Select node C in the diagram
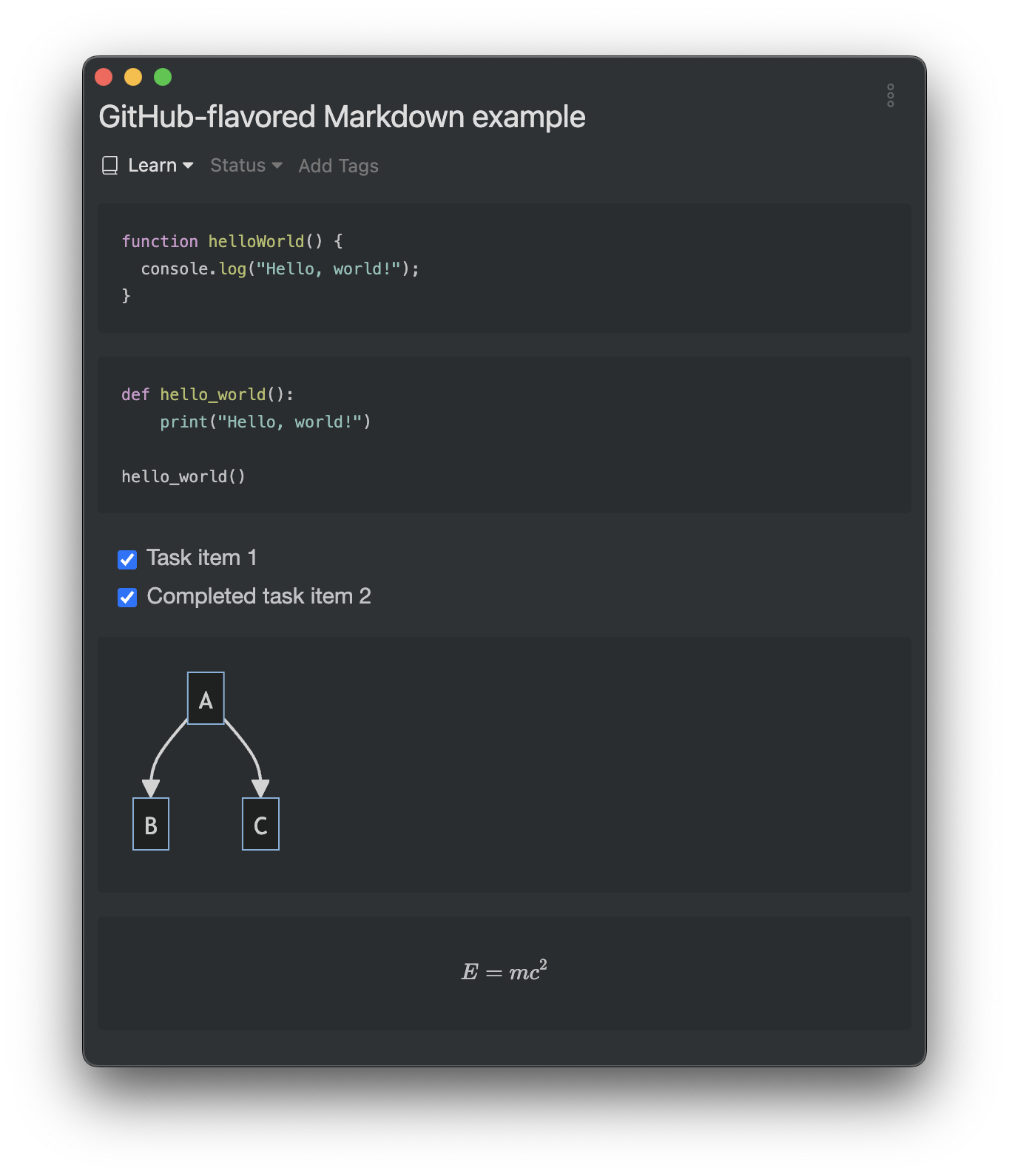 tap(260, 824)
